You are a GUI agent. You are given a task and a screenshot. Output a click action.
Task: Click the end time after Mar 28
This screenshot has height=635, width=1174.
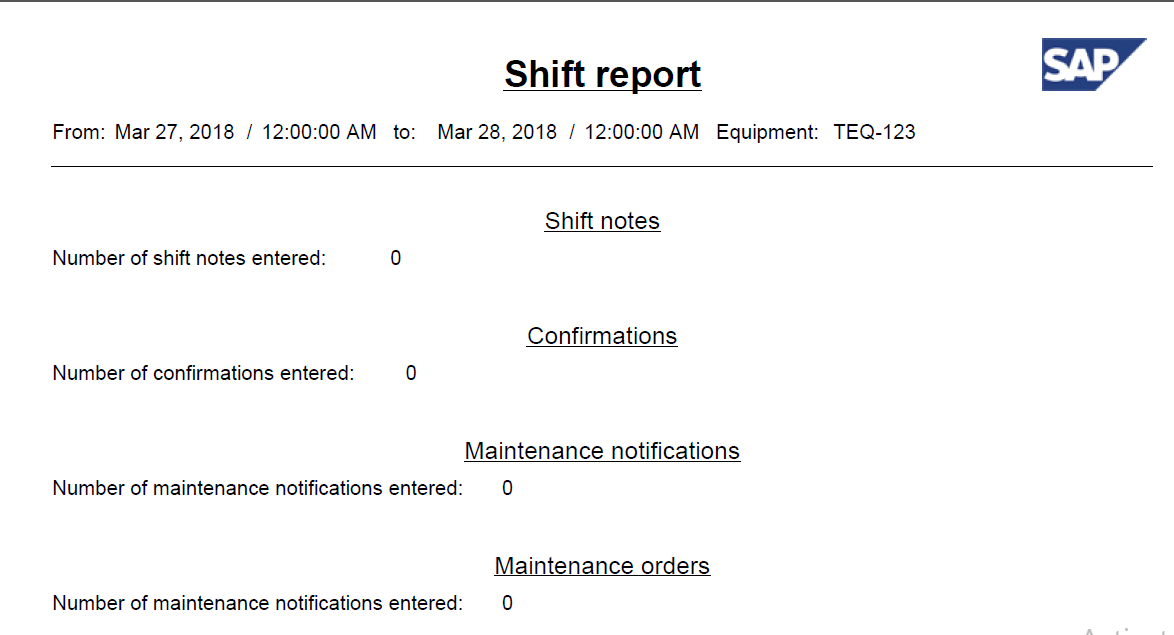click(x=641, y=132)
